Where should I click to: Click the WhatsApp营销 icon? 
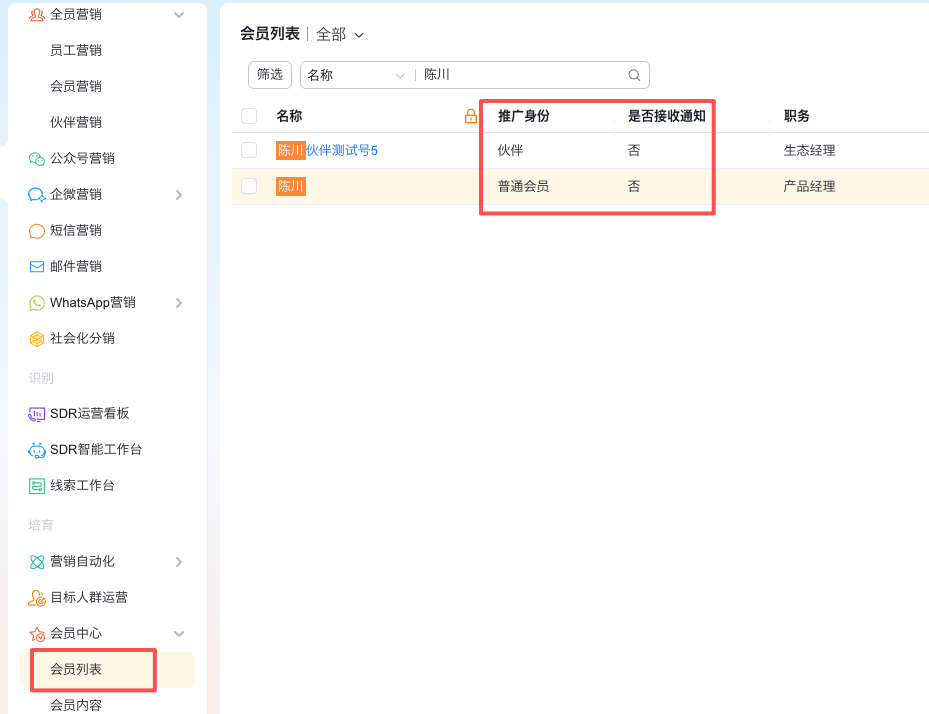pyautogui.click(x=37, y=303)
